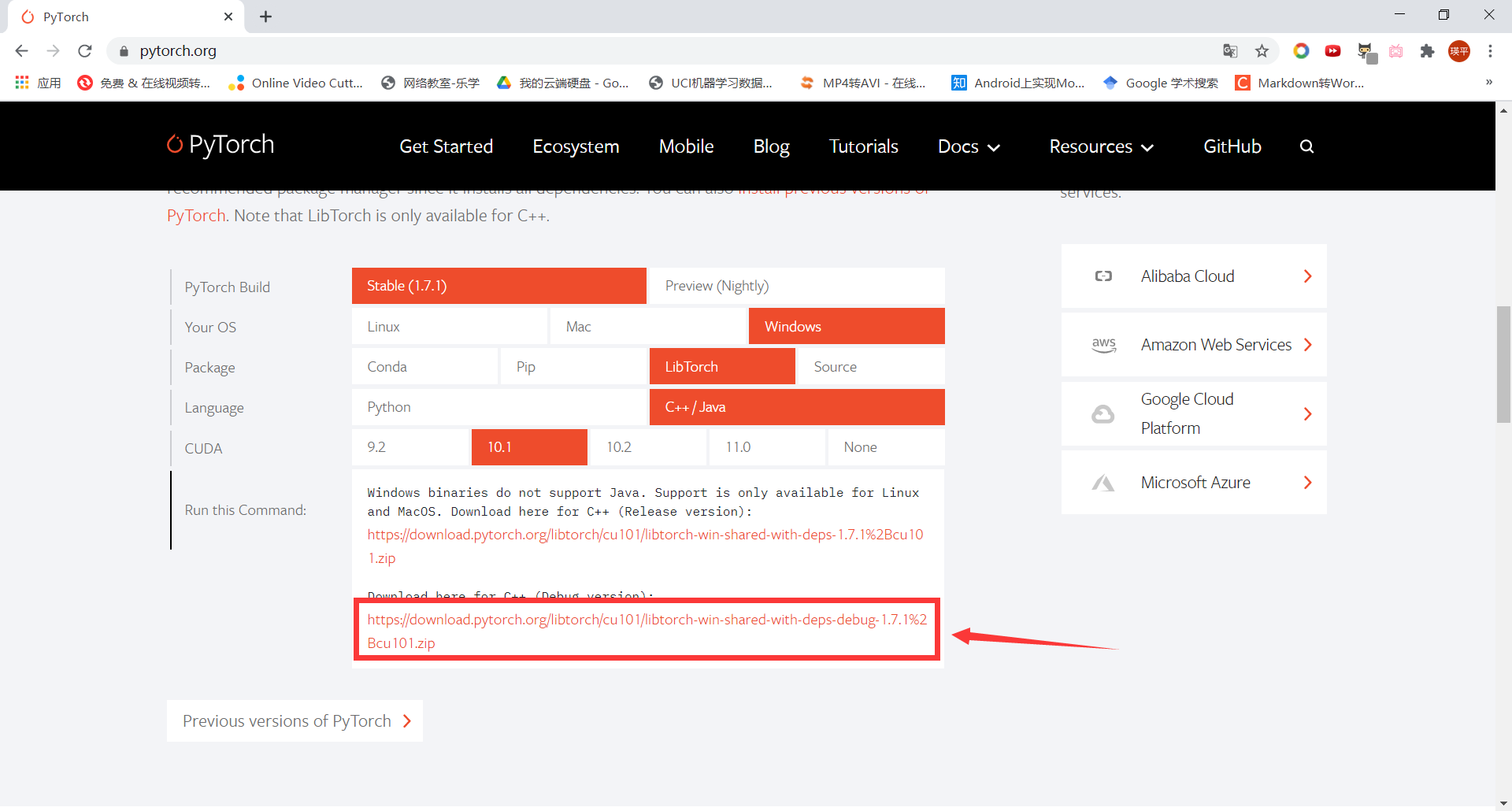1512x811 pixels.
Task: Download the debug libtorch zip link
Action: tap(647, 631)
